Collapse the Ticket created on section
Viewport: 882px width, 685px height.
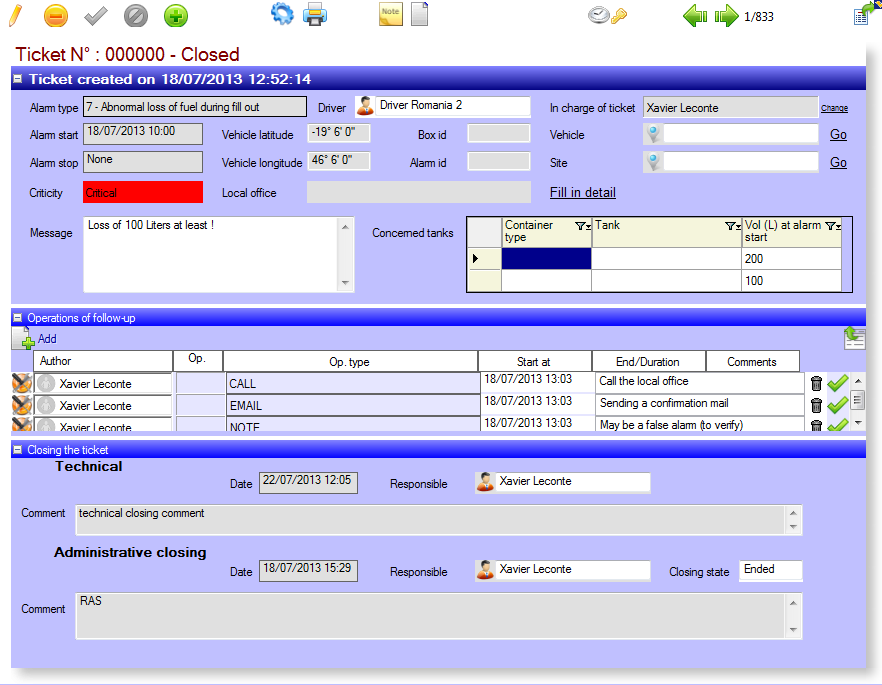coord(18,79)
